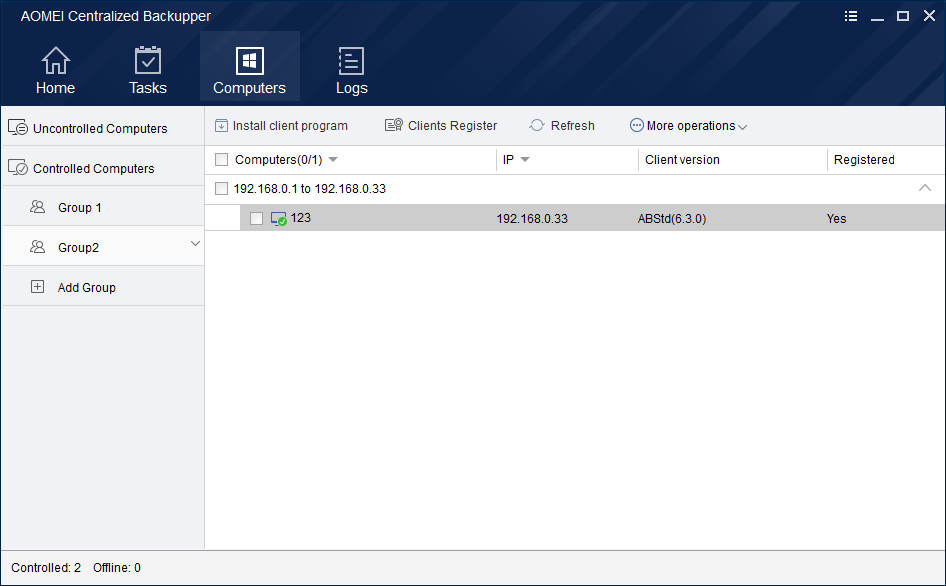The height and width of the screenshot is (586, 946).
Task: Click the Uncontrolled Computers monitor icon
Action: [18, 127]
